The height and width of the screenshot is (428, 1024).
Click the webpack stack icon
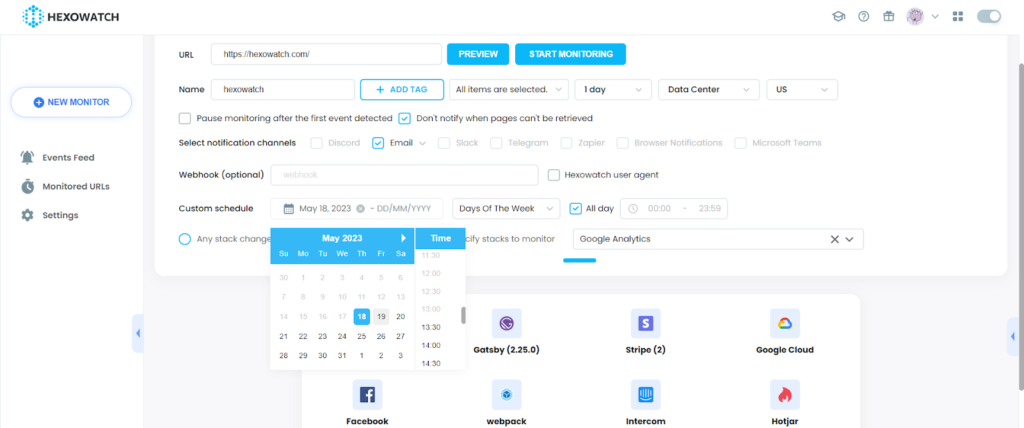[507, 395]
